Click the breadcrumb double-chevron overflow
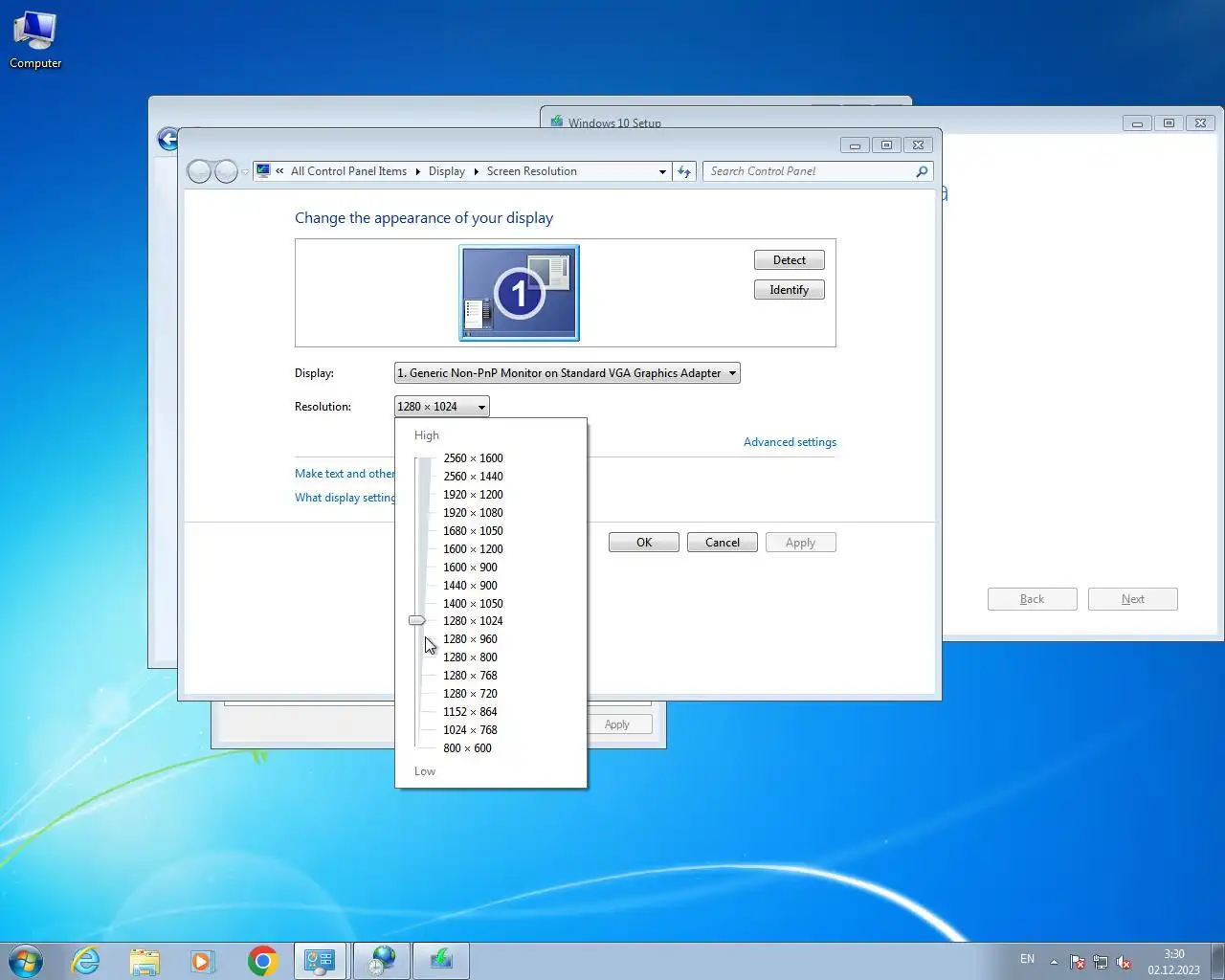1225x980 pixels. (x=279, y=171)
